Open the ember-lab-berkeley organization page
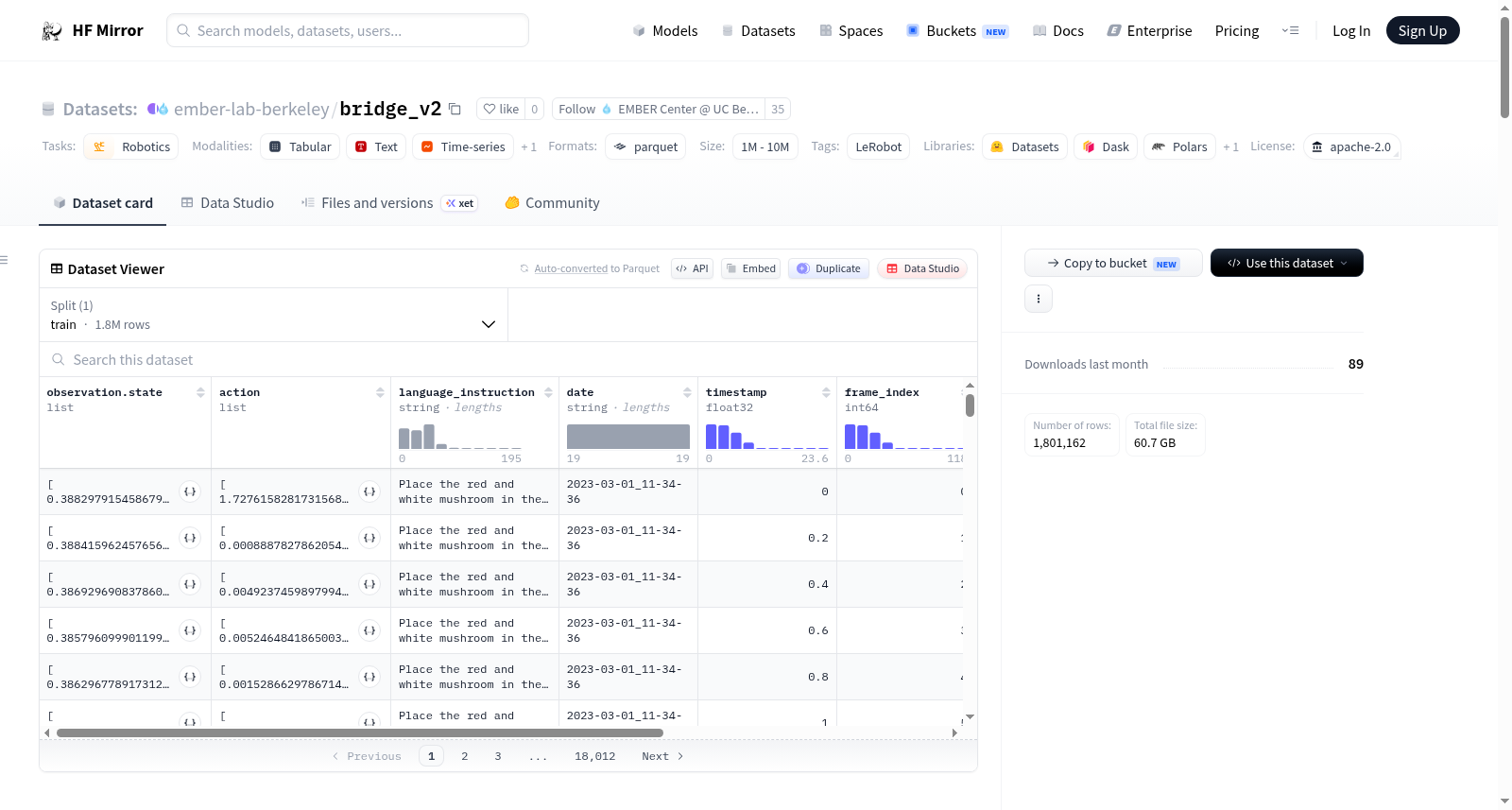The image size is (1512, 810). click(x=251, y=109)
